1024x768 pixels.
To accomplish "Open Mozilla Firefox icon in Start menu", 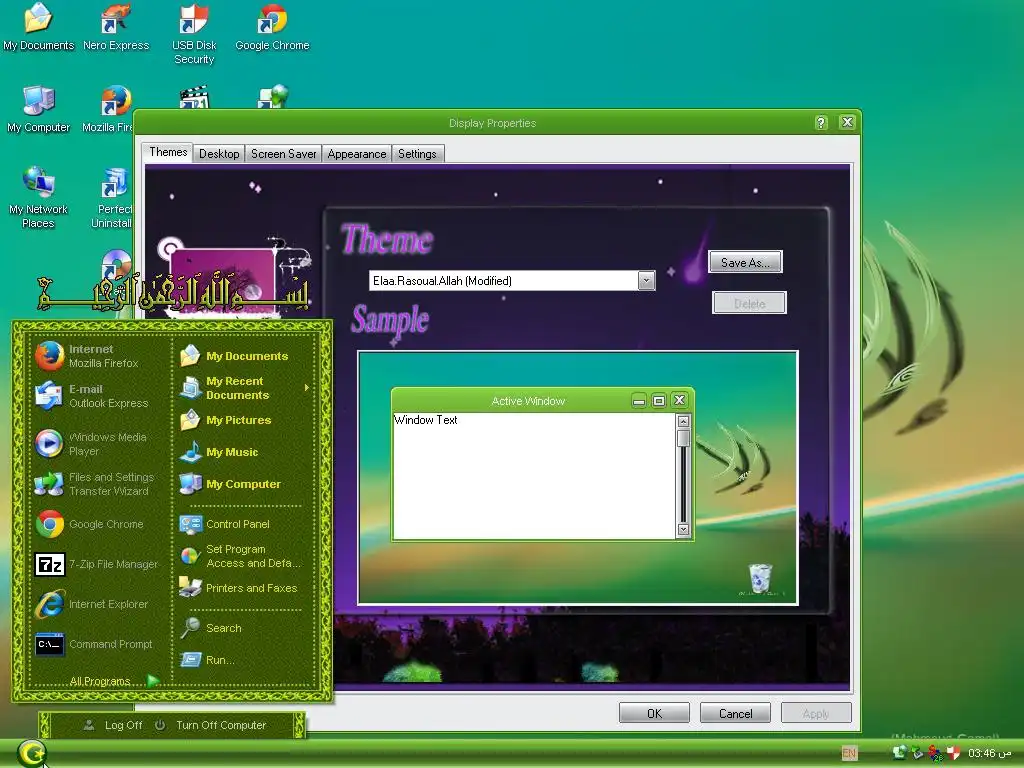I will [50, 356].
